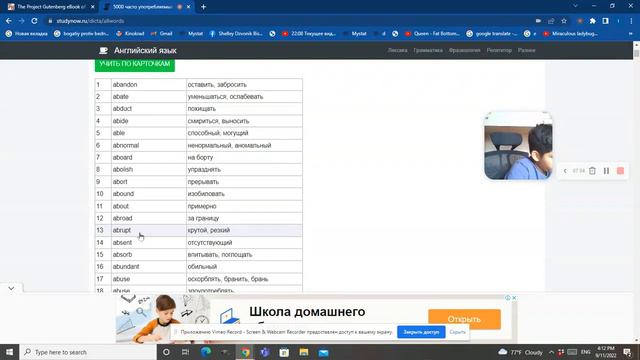
Task: Open a new browser tab with plus
Action: pos(203,7)
